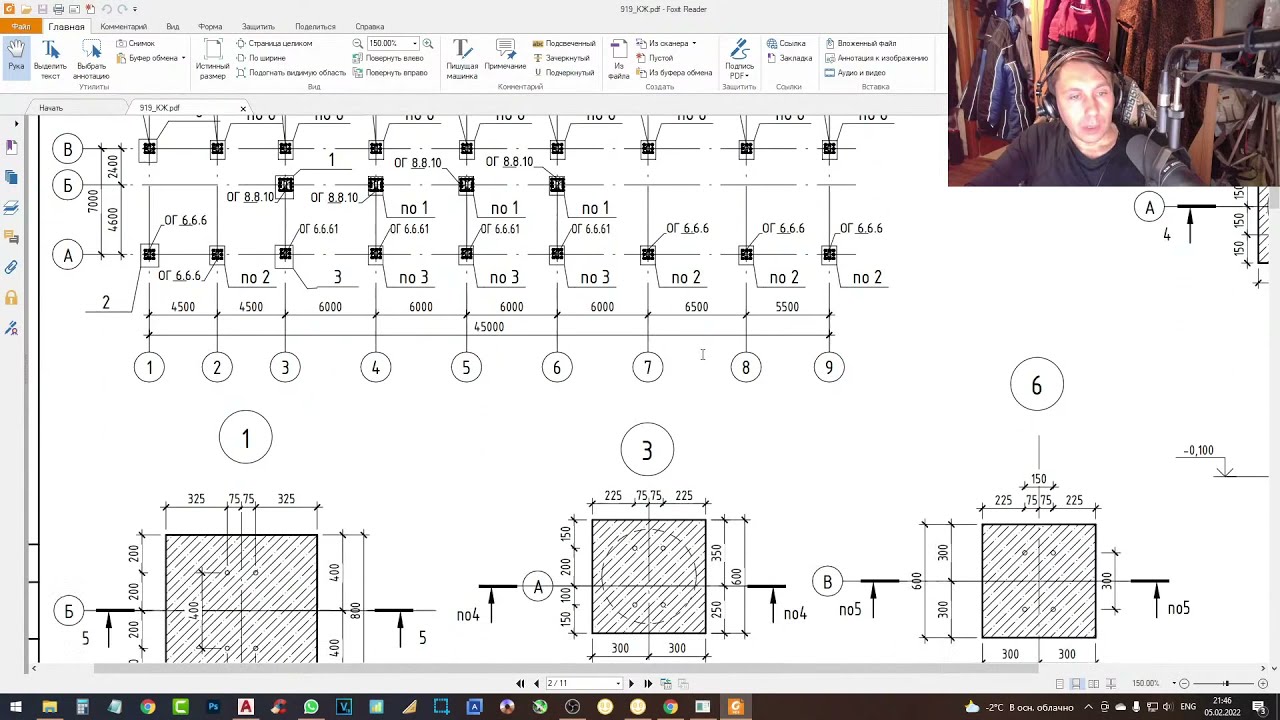Undo last action in quick access toolbar
The image size is (1280, 720).
tap(106, 9)
